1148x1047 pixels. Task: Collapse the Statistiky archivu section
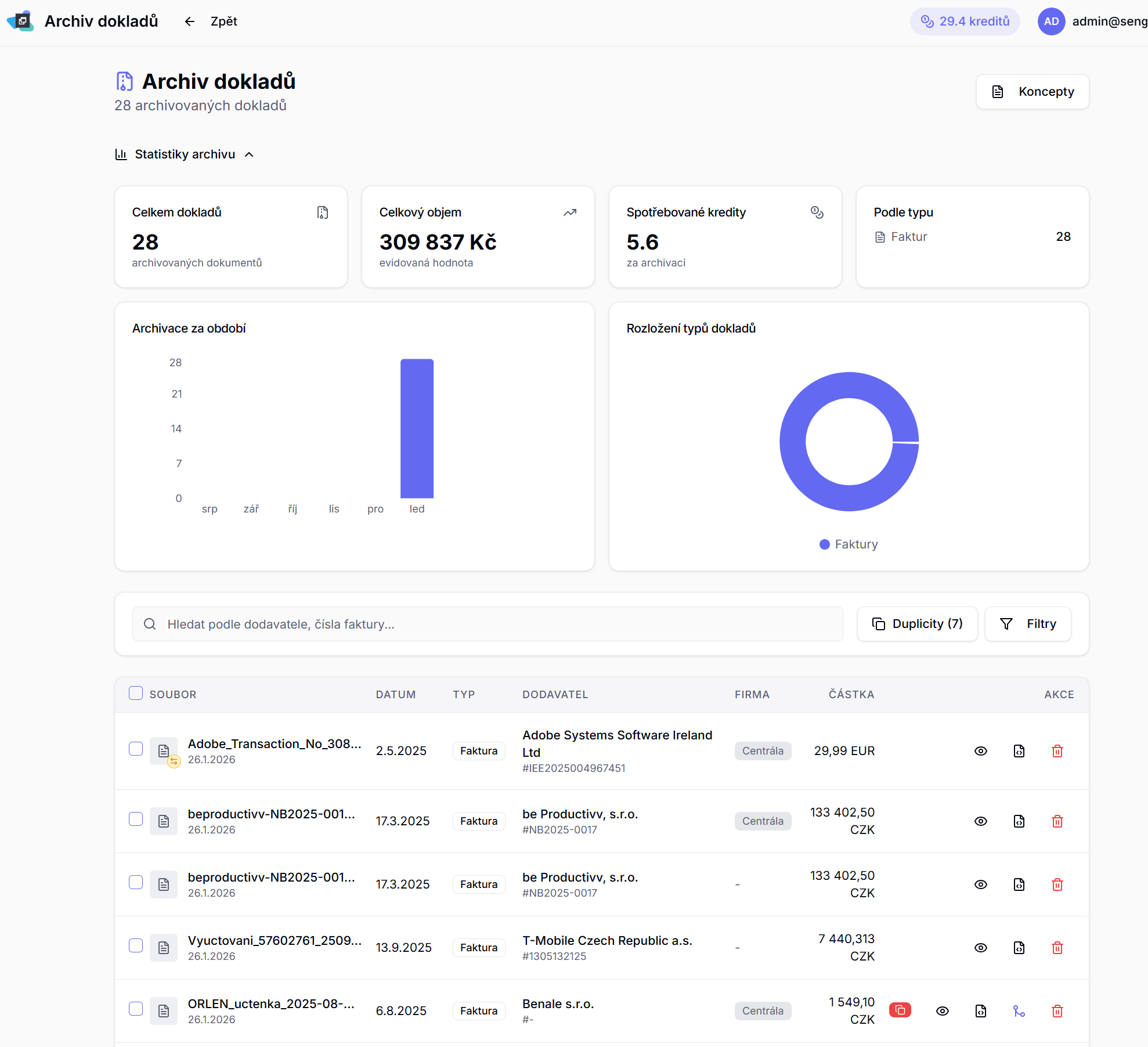(185, 154)
